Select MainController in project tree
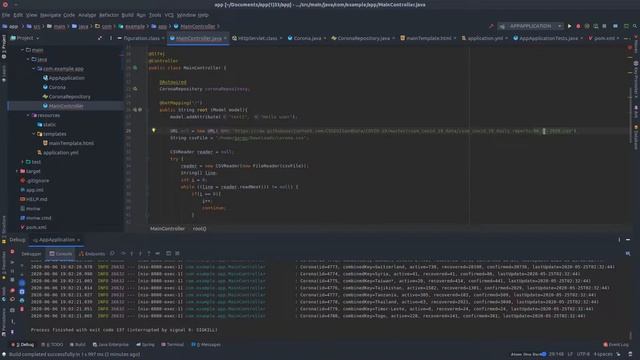Screen dimensions: 640x360 pos(66,106)
